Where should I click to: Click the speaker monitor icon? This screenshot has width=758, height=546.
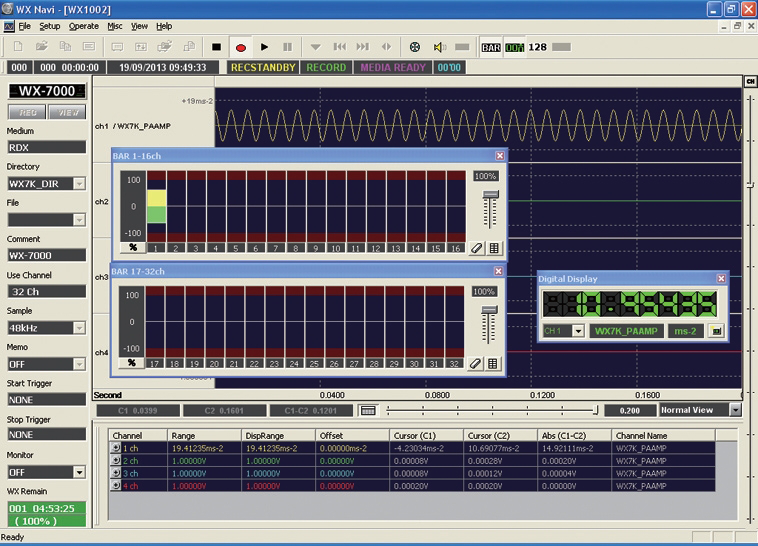pos(439,47)
